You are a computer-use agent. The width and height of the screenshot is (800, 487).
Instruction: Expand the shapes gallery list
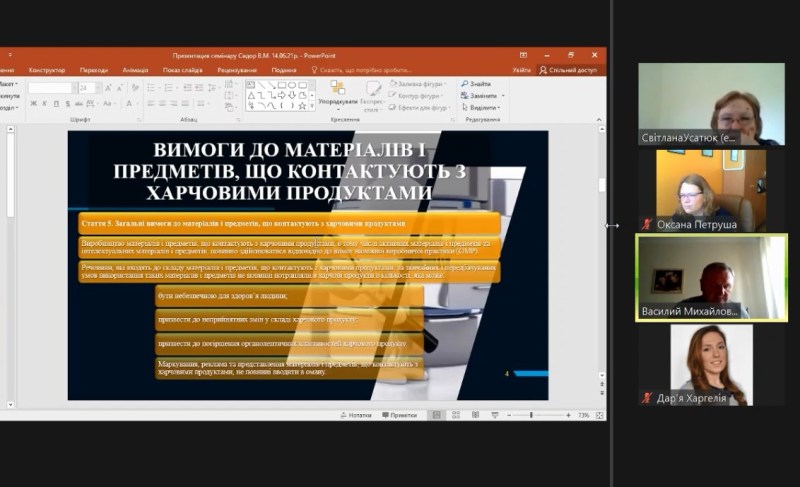(x=312, y=106)
